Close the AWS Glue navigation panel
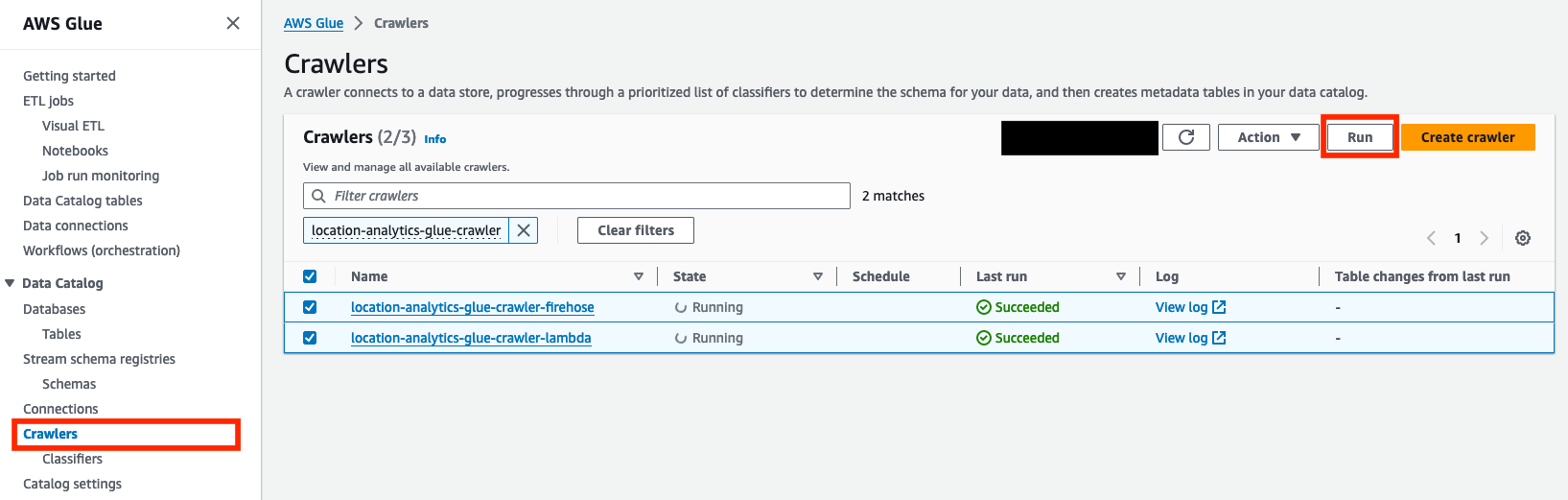The width and height of the screenshot is (1568, 500). [233, 23]
